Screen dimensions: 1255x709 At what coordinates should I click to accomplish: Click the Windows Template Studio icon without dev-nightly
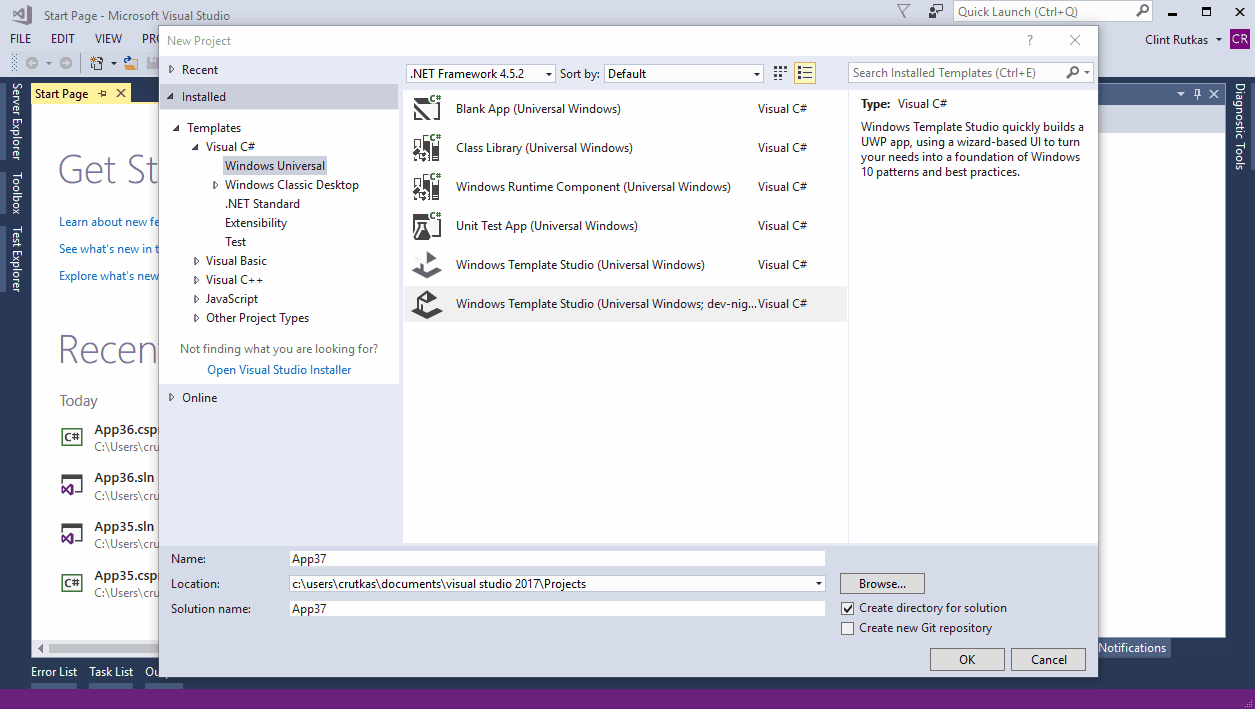tap(427, 265)
